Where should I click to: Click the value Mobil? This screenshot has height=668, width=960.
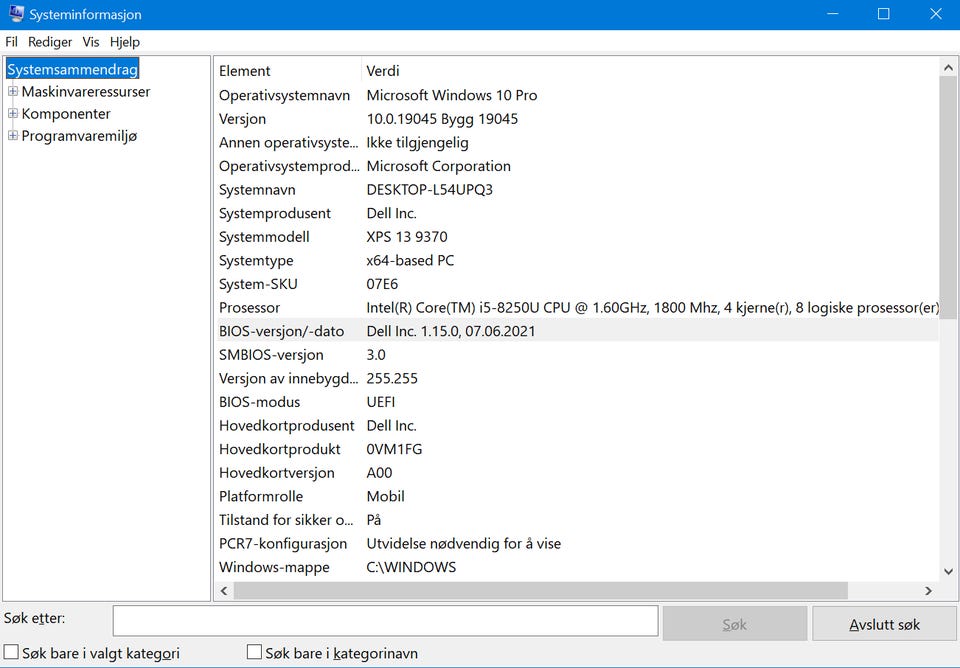[x=385, y=496]
